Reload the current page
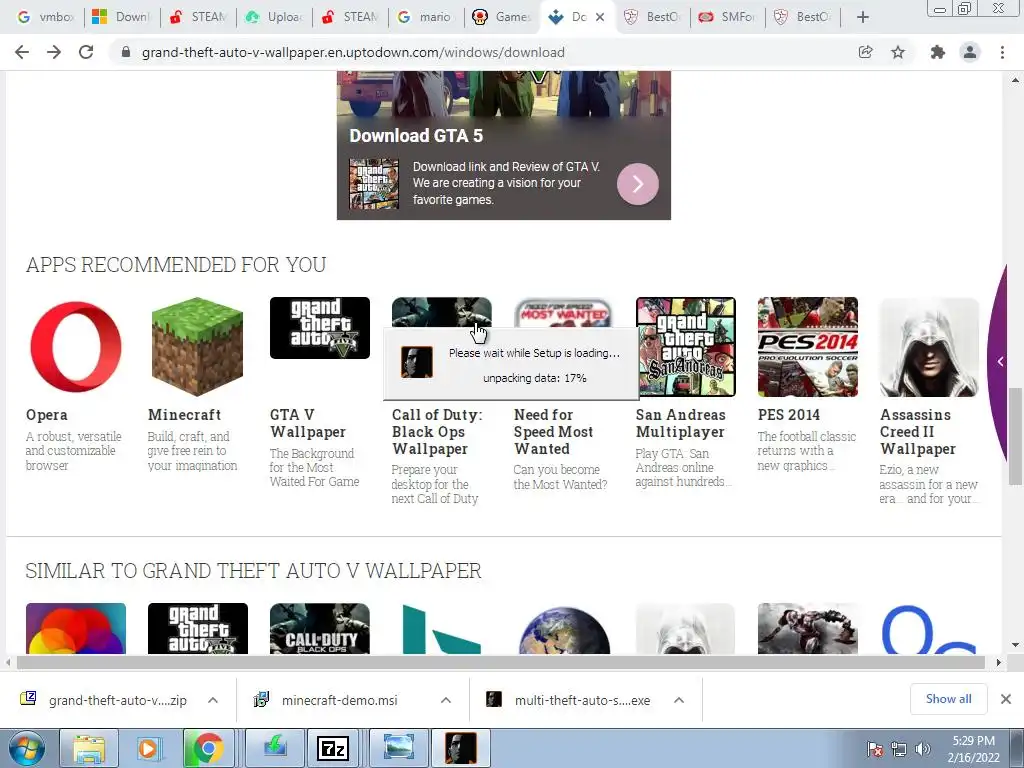The width and height of the screenshot is (1024, 768). click(86, 52)
